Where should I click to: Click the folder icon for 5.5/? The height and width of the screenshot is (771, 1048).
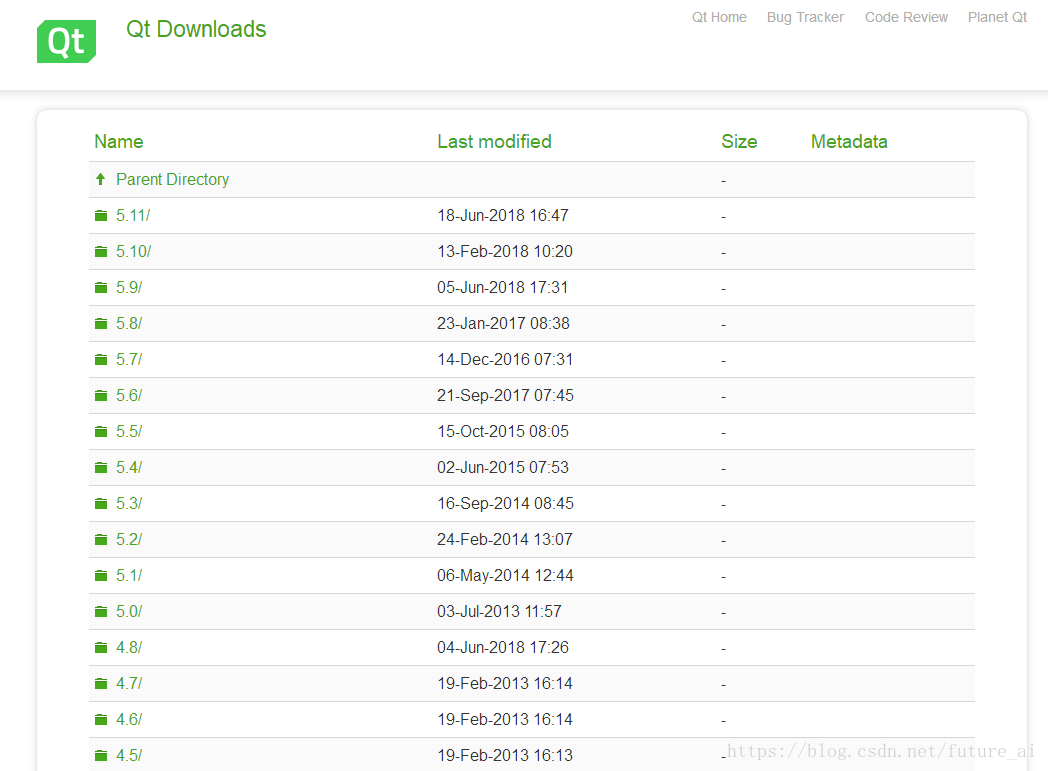tap(101, 432)
